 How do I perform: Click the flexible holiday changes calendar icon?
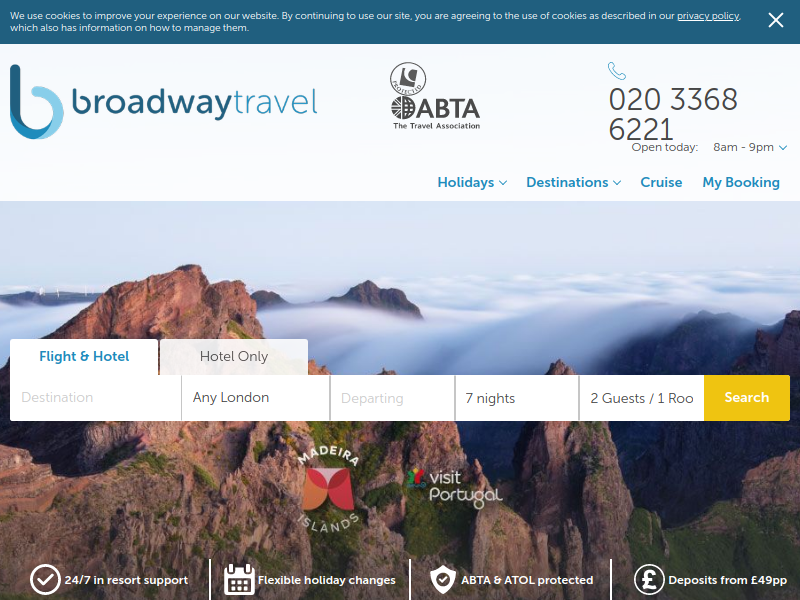(239, 580)
